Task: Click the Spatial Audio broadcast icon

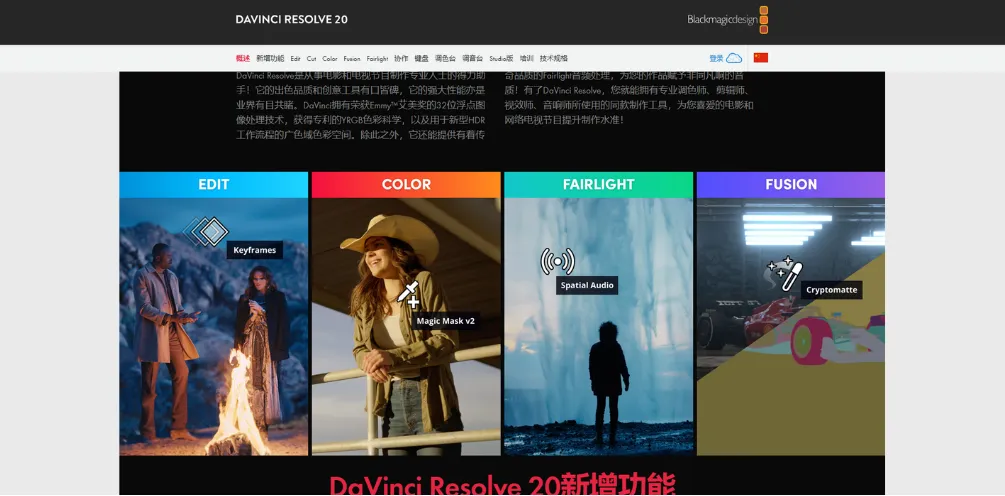Action: coord(558,261)
